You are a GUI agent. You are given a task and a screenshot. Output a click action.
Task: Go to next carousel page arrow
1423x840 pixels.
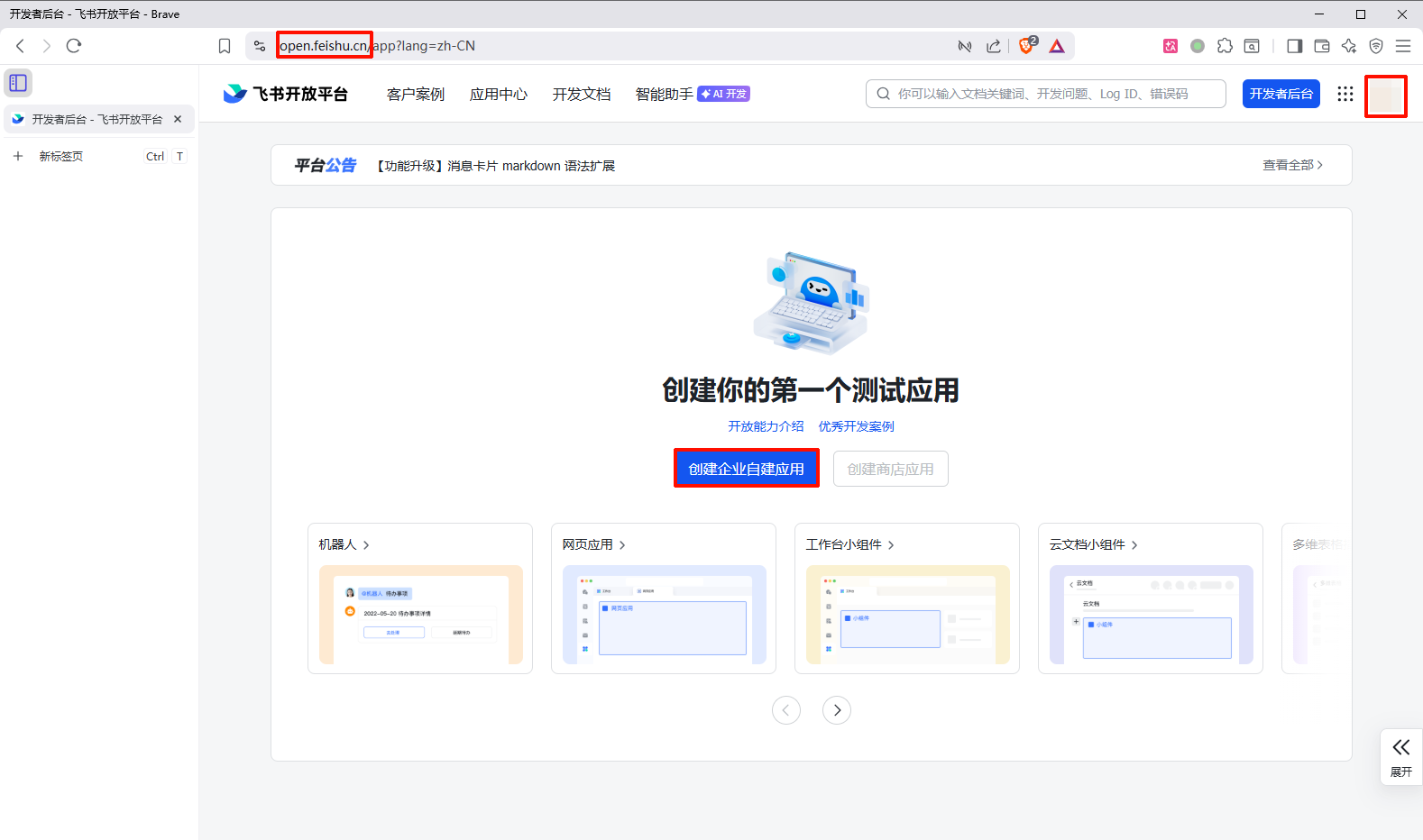[836, 710]
